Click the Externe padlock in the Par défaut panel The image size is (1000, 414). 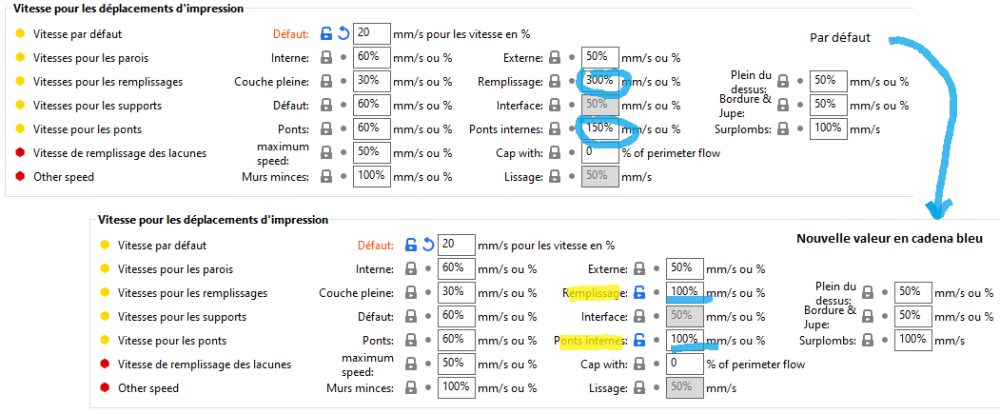(x=551, y=57)
